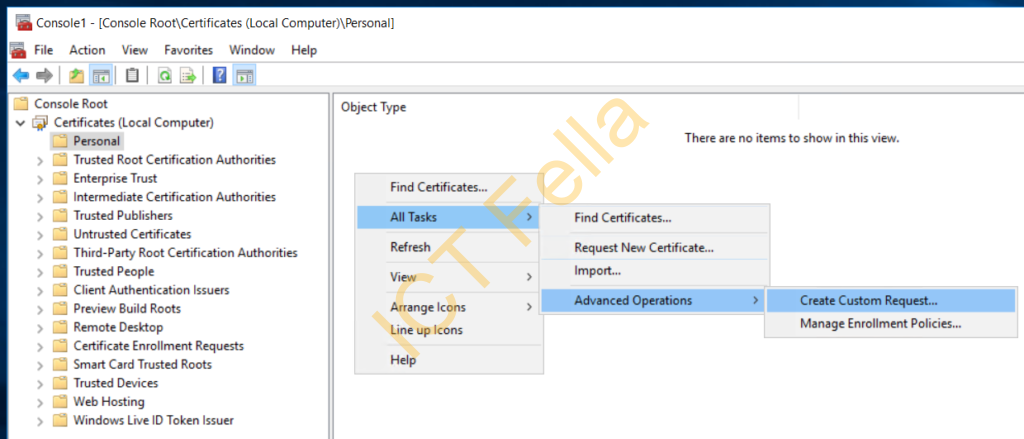Image resolution: width=1024 pixels, height=439 pixels.
Task: Select Request New Certificate... menu entry
Action: [654, 248]
